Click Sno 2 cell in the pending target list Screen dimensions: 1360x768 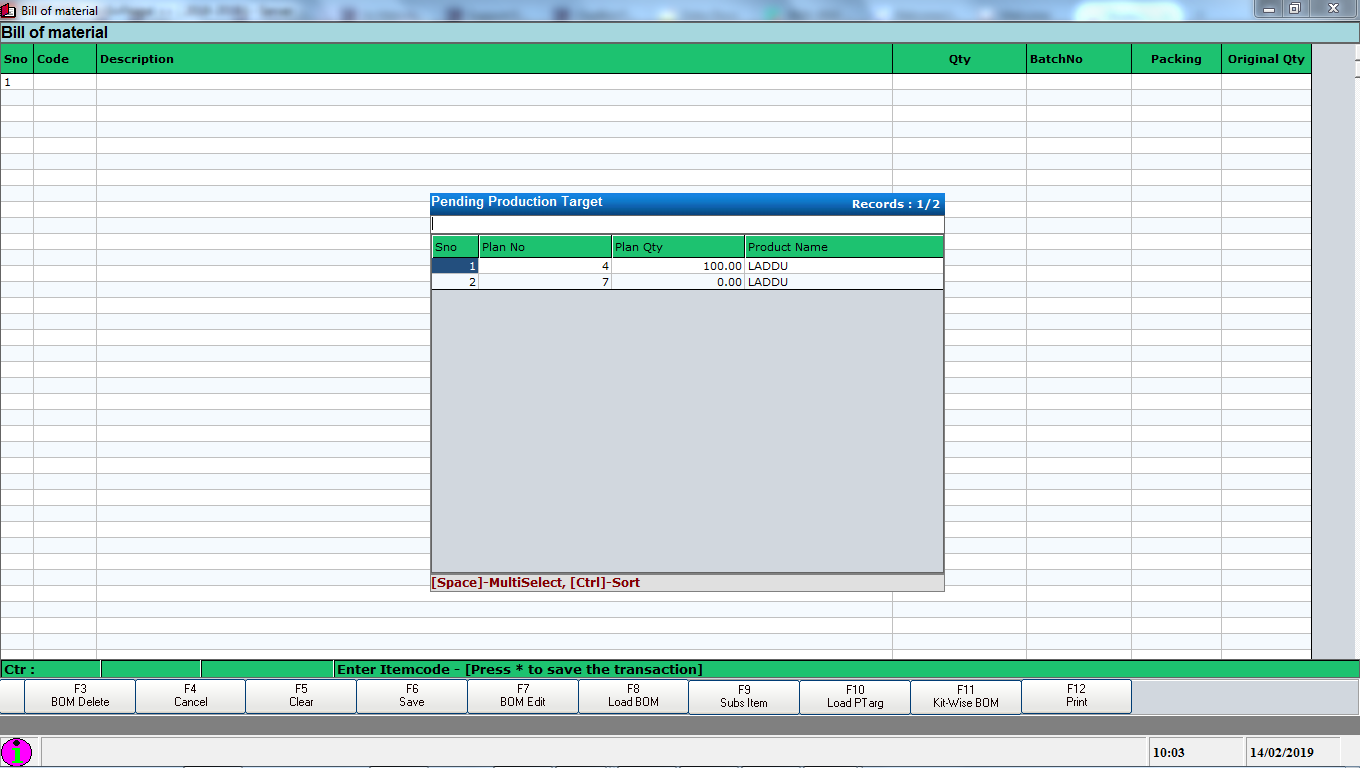[x=455, y=282]
